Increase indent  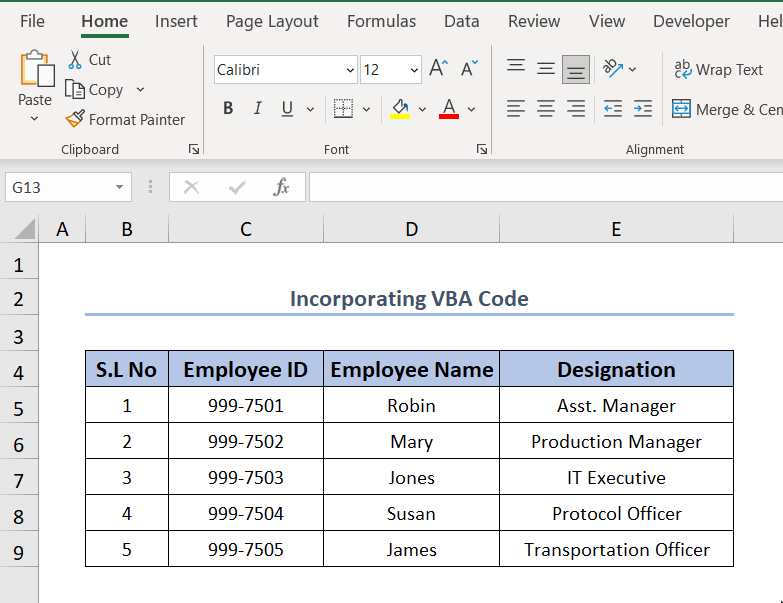pos(643,108)
